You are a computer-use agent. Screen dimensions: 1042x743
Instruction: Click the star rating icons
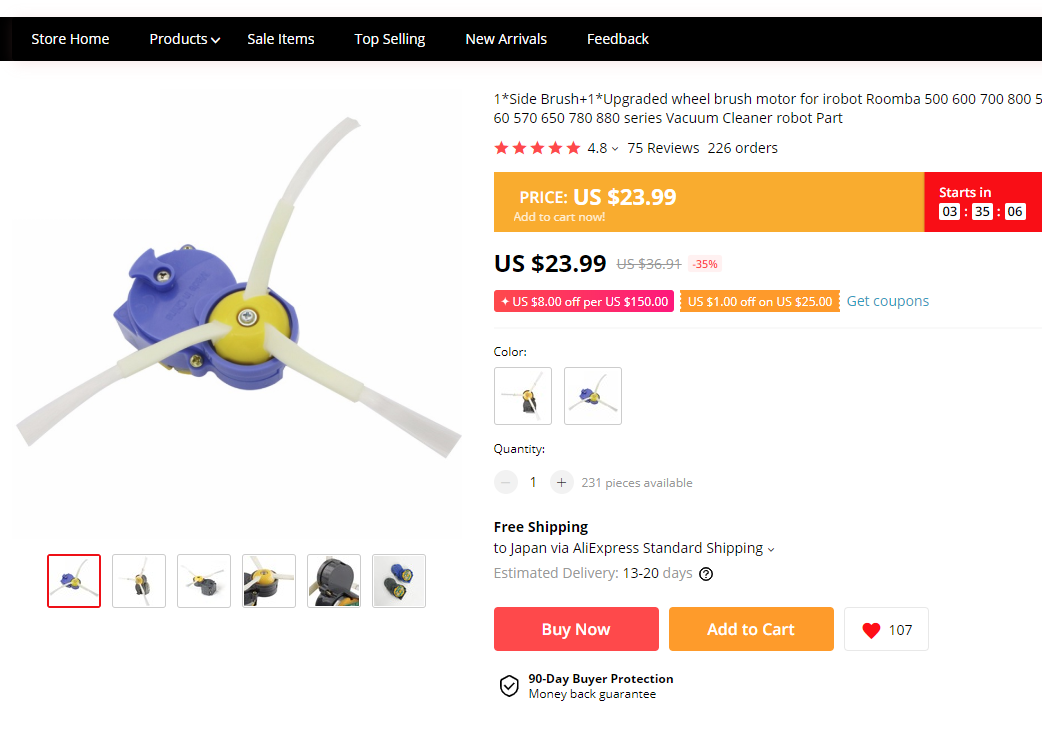[x=538, y=148]
